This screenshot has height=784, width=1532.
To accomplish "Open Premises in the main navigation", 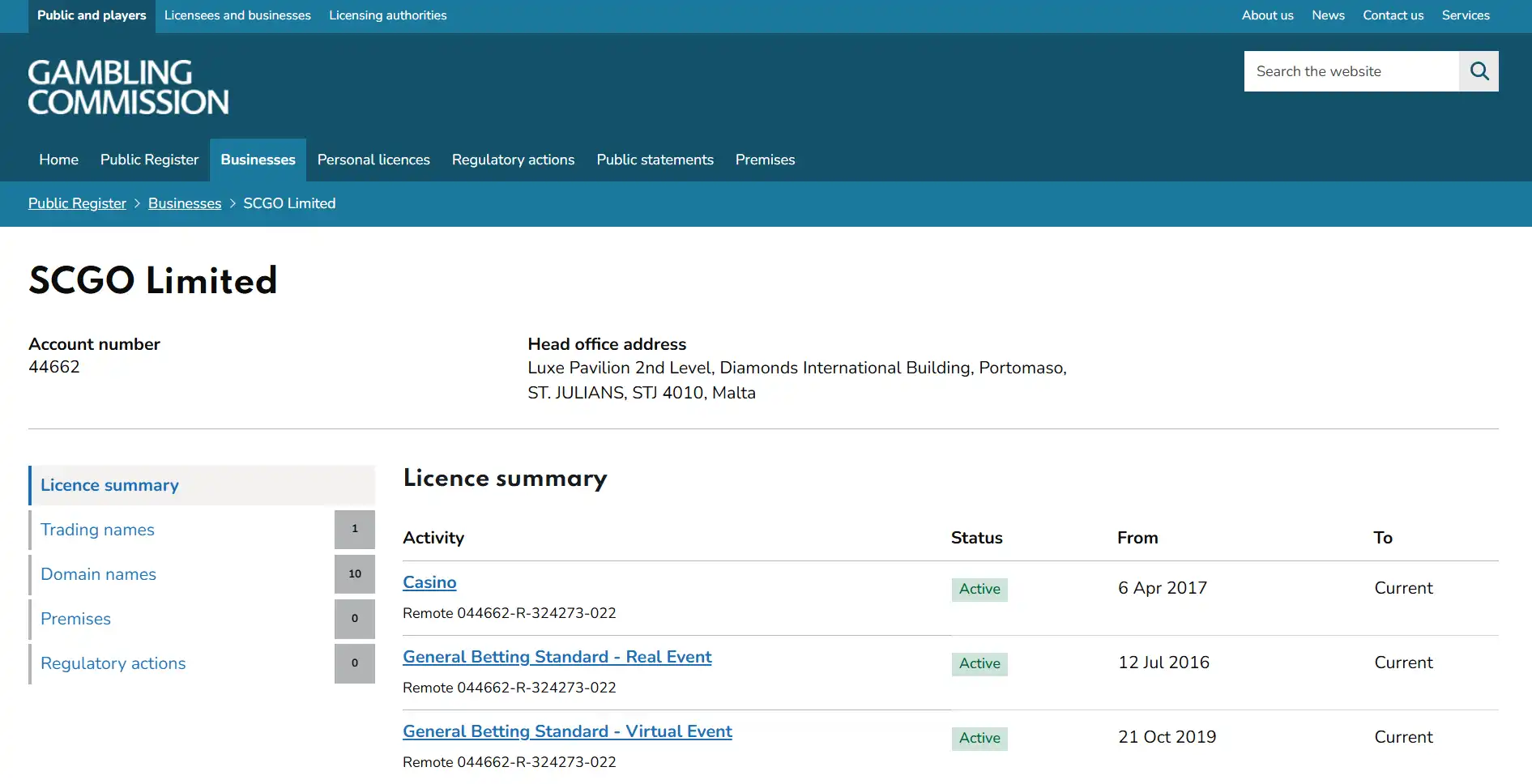I will coord(765,160).
